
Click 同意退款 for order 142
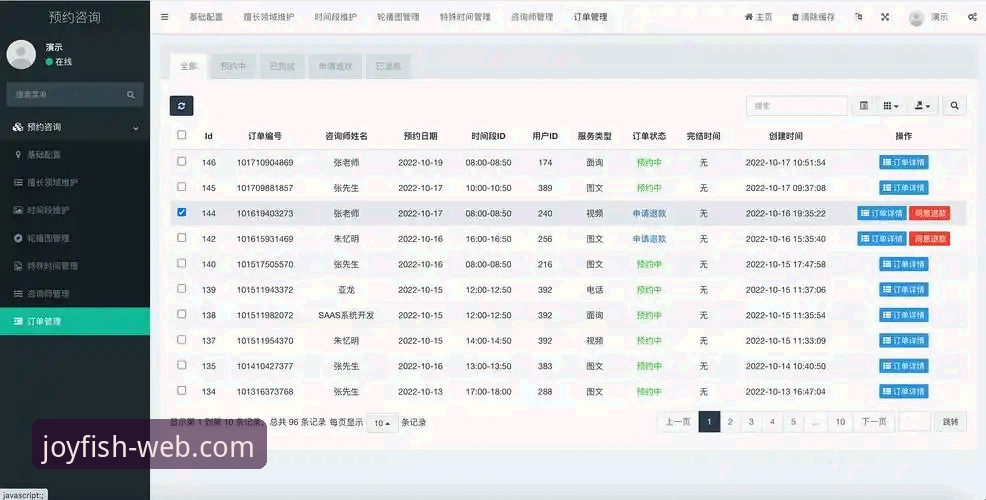coord(929,239)
